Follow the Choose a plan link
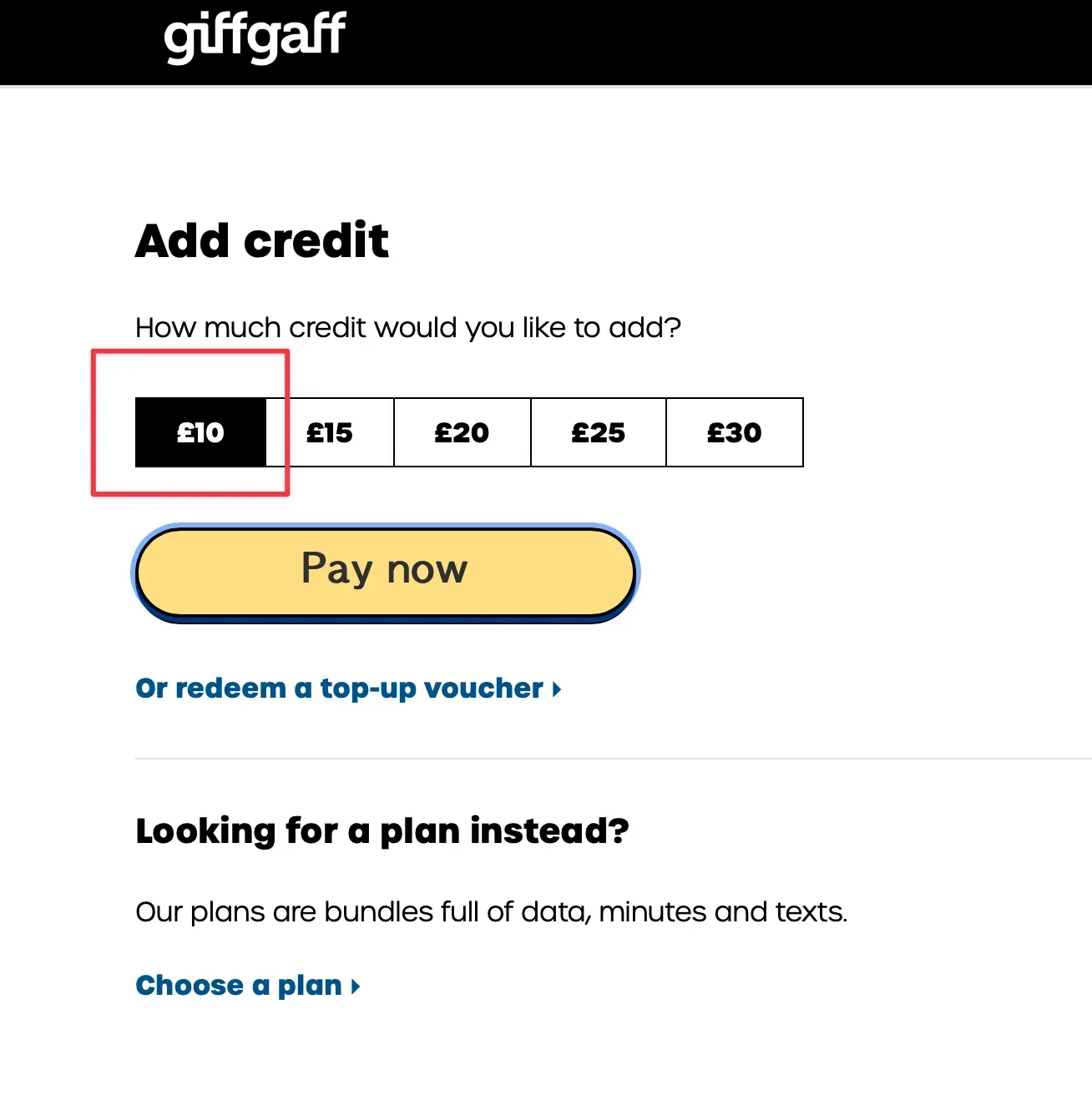Image resolution: width=1092 pixels, height=1095 pixels. coord(239,986)
